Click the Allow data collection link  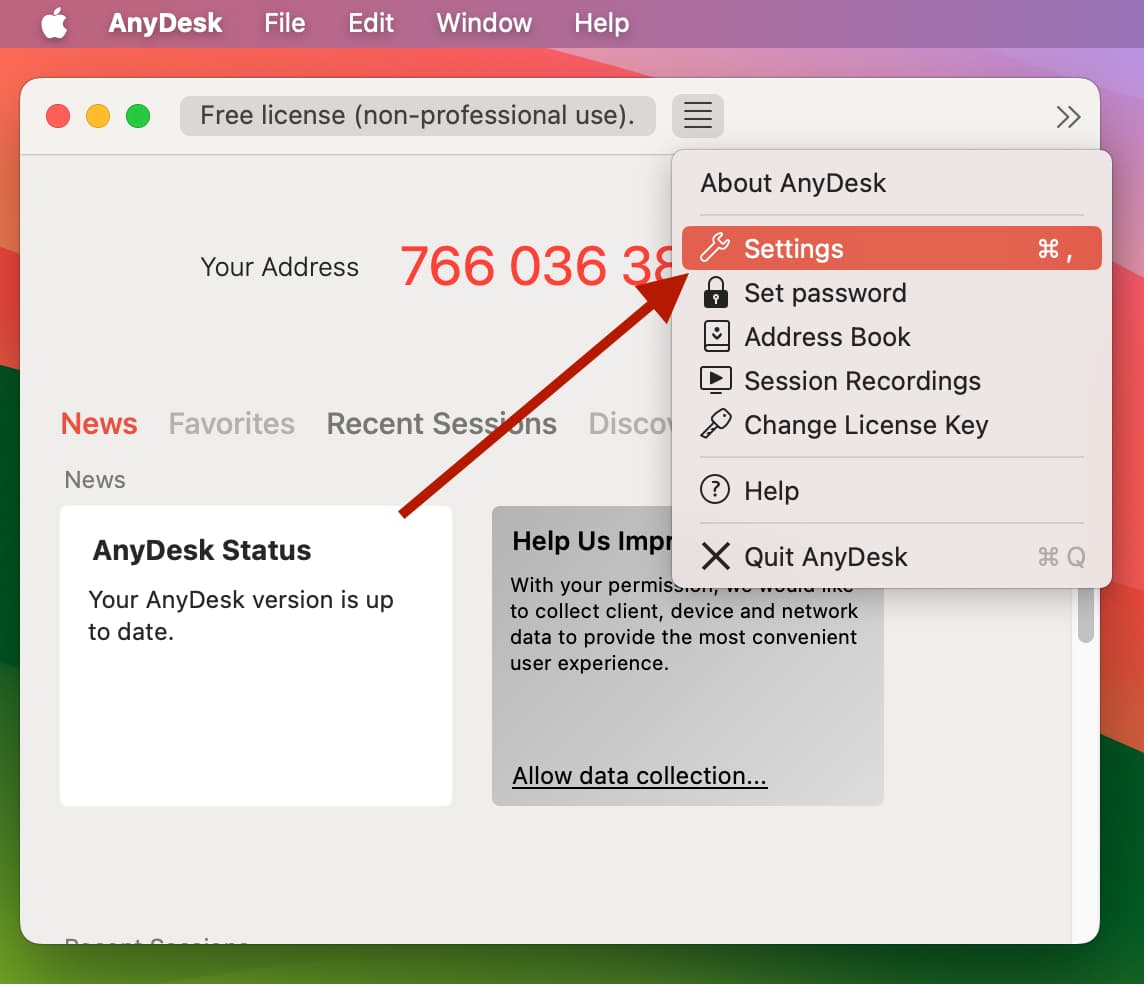639,775
